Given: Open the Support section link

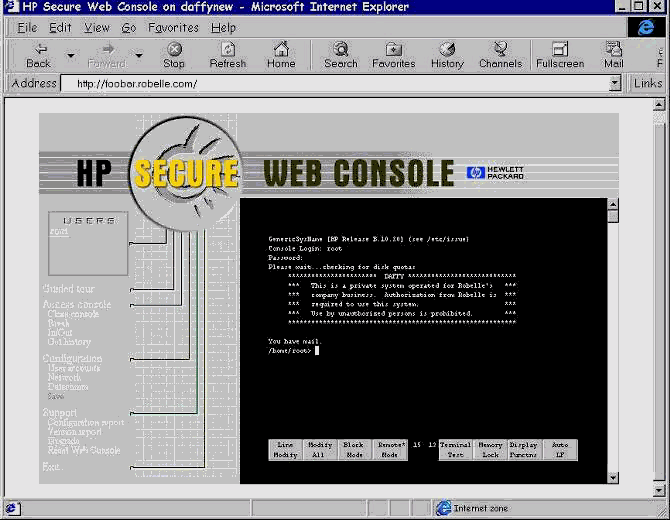Looking at the screenshot, I should (x=60, y=413).
